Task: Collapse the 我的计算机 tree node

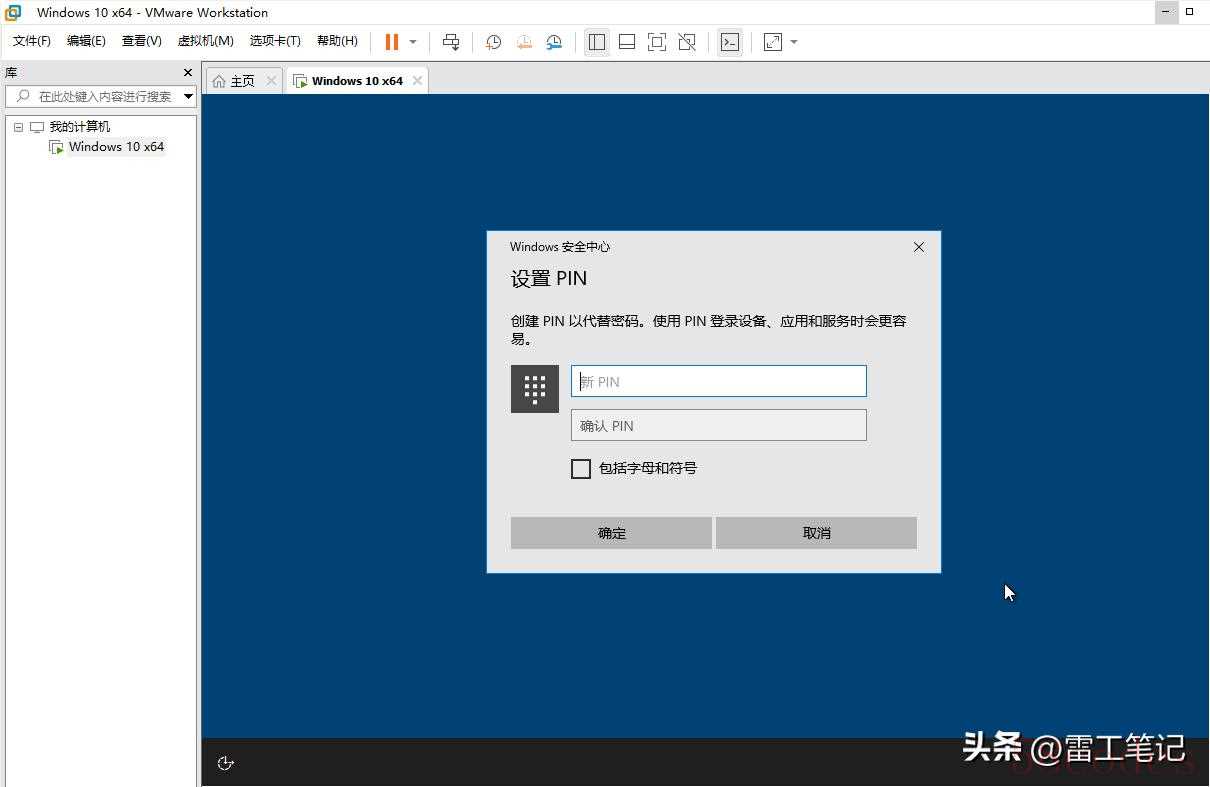Action: [x=18, y=127]
